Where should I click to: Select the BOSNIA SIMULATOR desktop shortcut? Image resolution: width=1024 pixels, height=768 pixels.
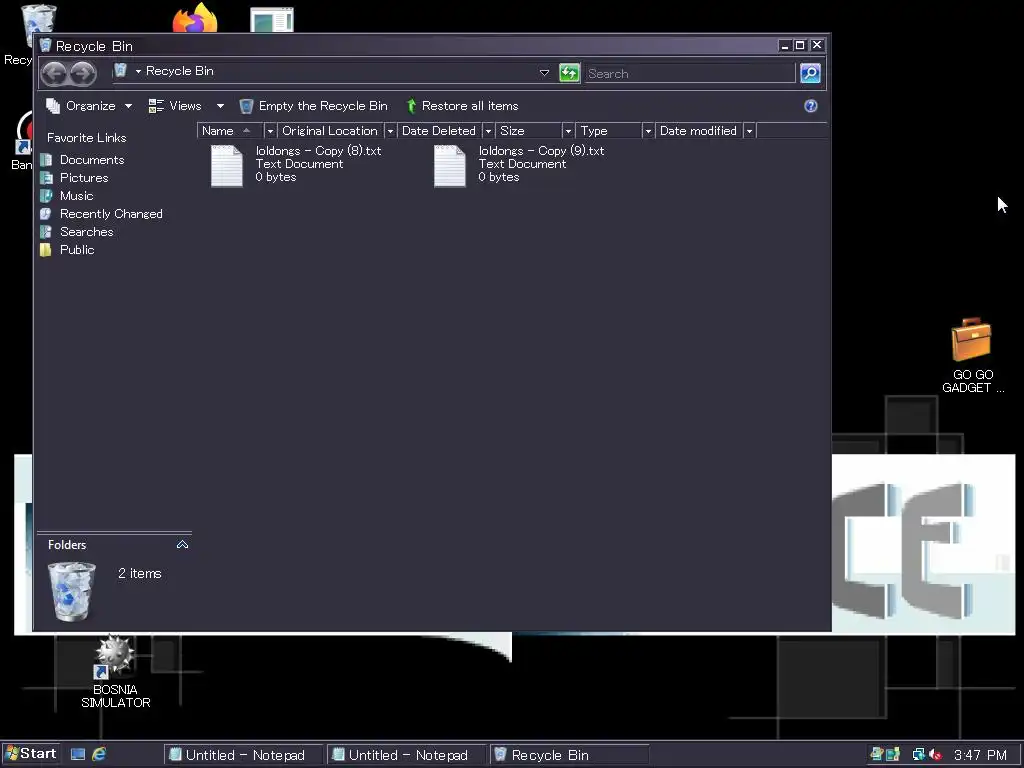point(116,671)
